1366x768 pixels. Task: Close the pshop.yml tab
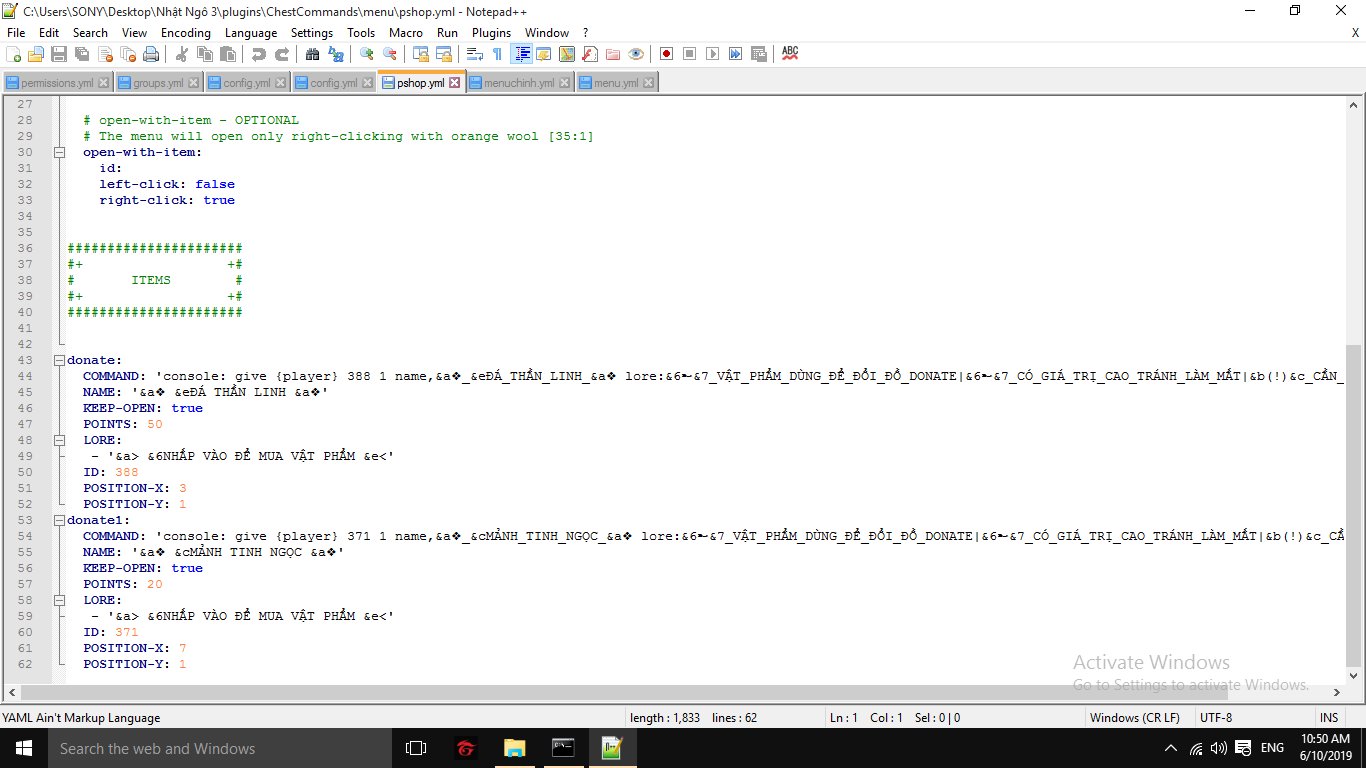pyautogui.click(x=455, y=83)
